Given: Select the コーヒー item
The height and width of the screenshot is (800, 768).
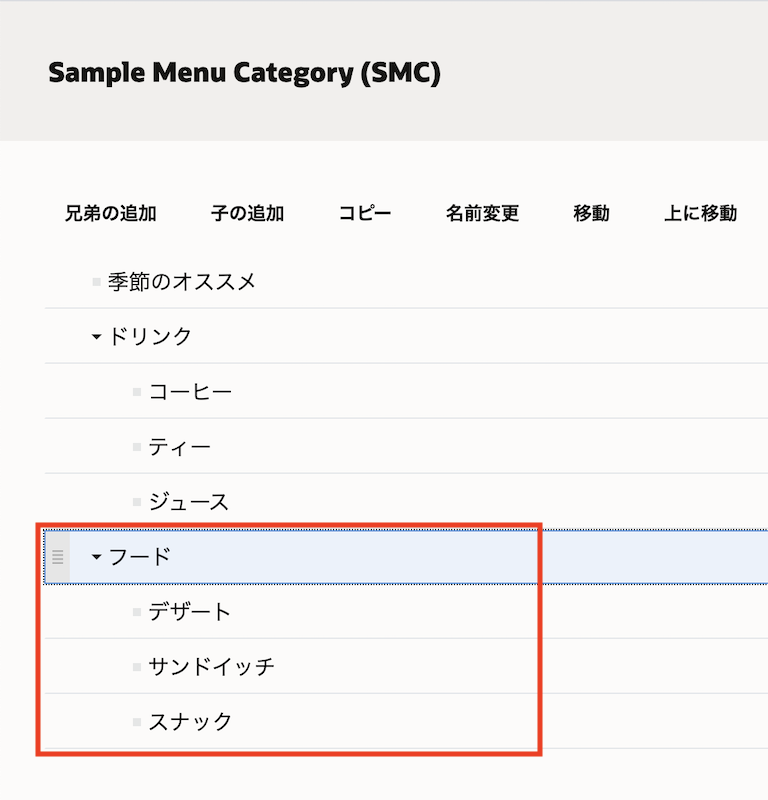Looking at the screenshot, I should click(190, 392).
